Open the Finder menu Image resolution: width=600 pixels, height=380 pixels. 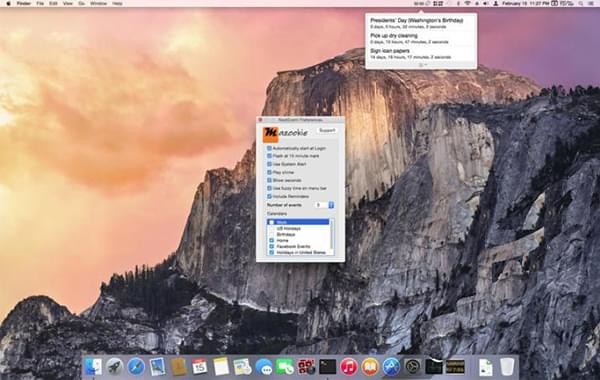click(24, 3)
